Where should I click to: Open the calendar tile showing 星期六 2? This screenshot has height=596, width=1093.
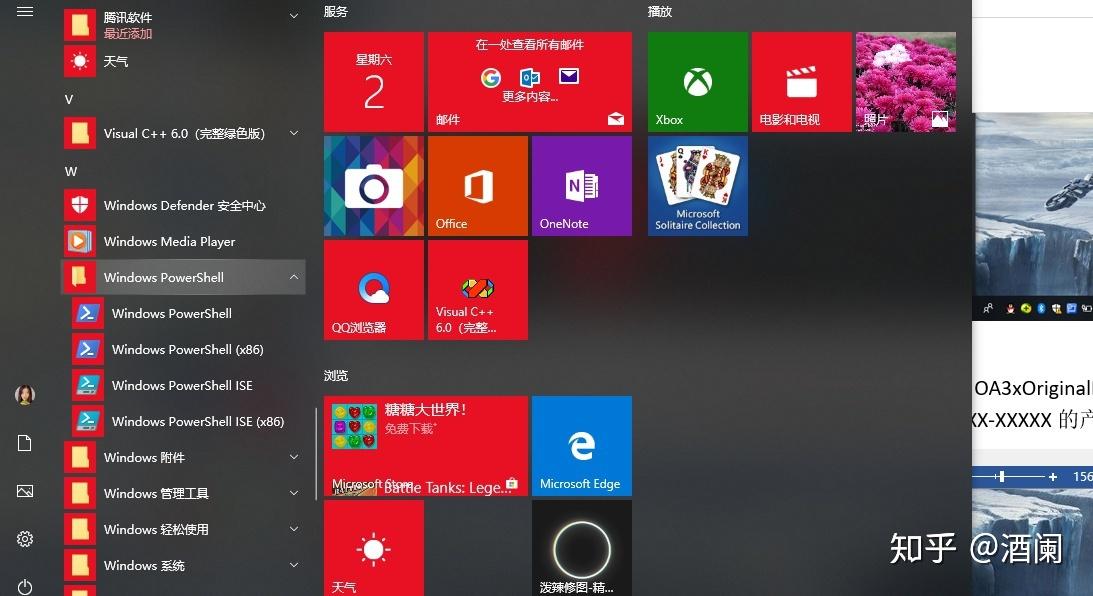coord(374,82)
